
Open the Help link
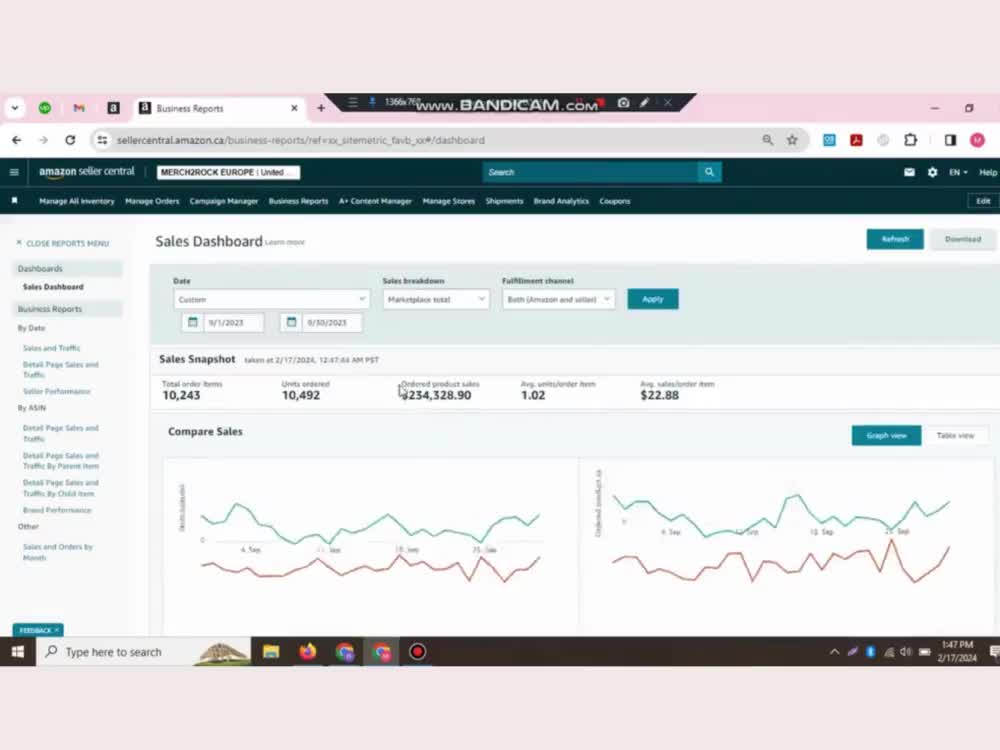[x=988, y=172]
